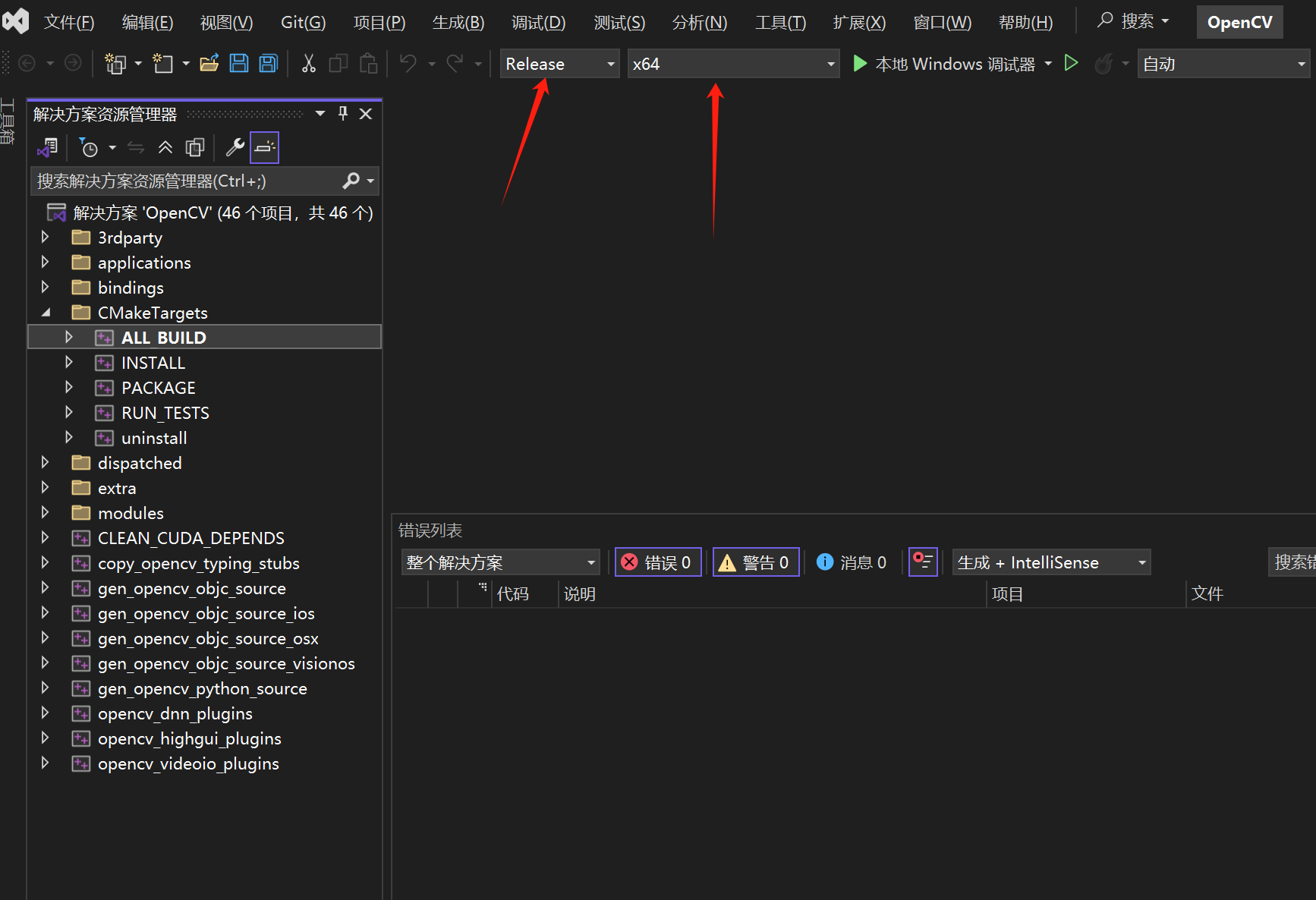Switch solution and folder views icon

48,147
